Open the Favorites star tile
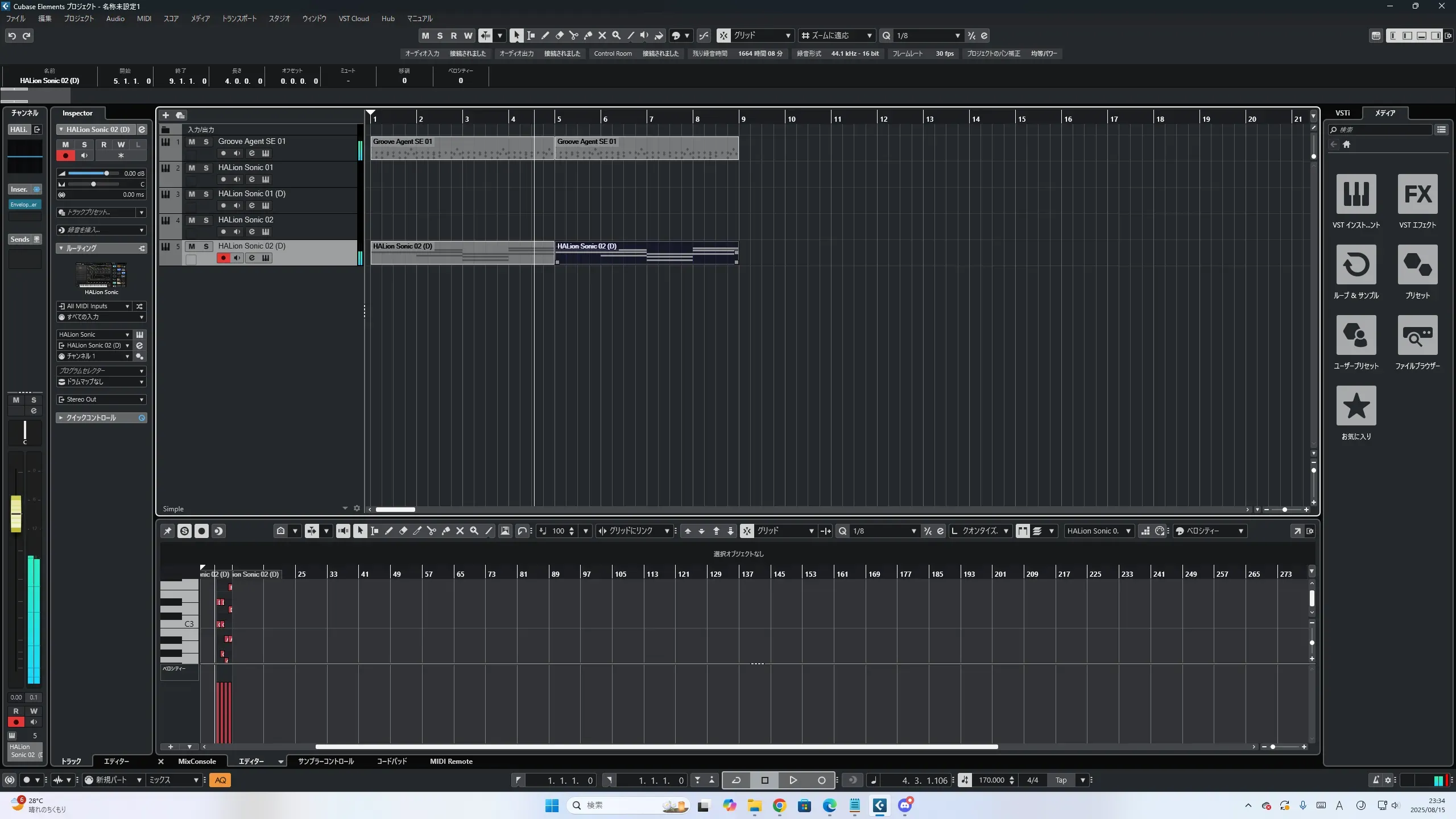The height and width of the screenshot is (819, 1456). [1356, 406]
